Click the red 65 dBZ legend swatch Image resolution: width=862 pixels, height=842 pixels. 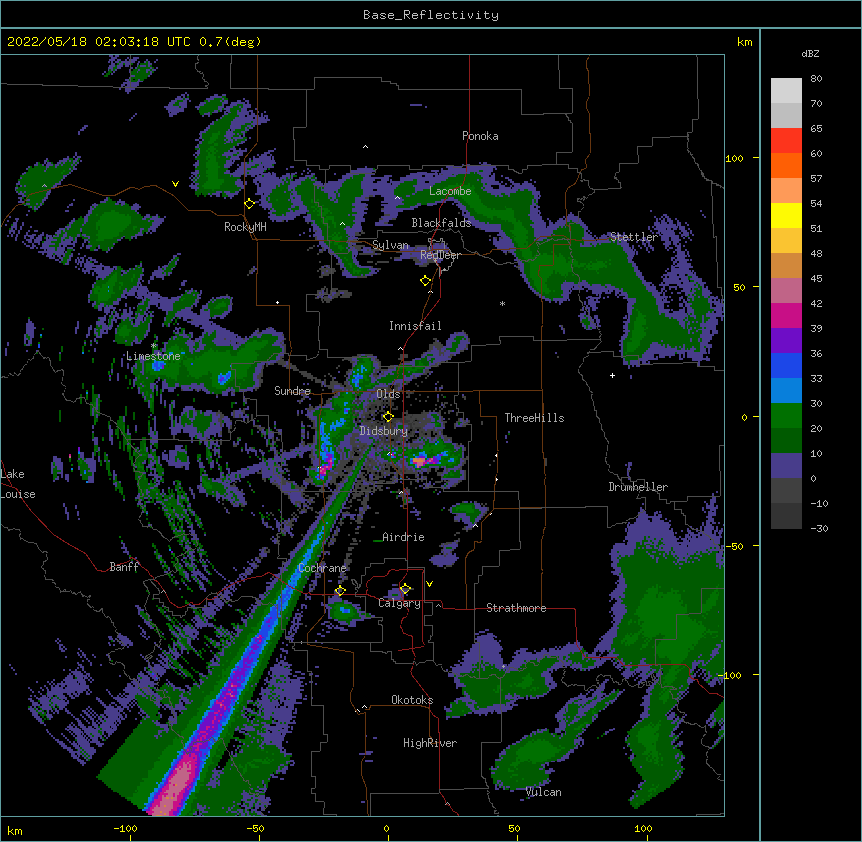[786, 141]
